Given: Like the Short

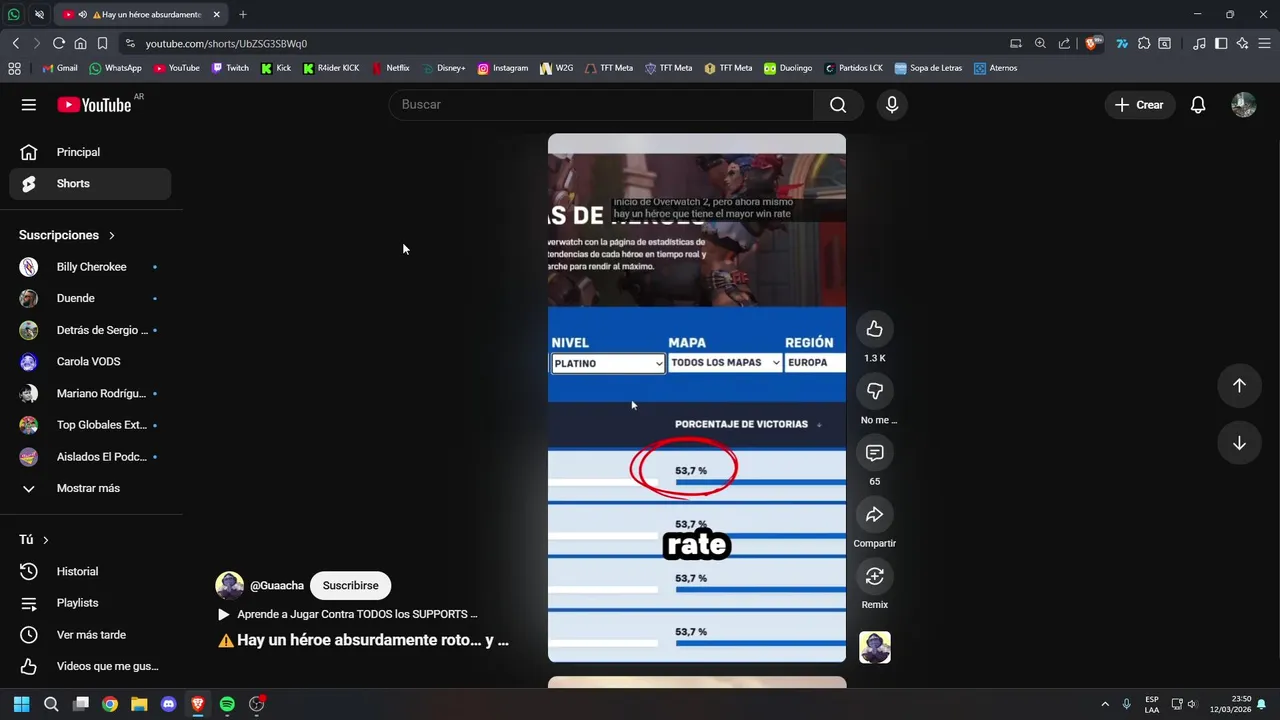Looking at the screenshot, I should click(x=875, y=329).
